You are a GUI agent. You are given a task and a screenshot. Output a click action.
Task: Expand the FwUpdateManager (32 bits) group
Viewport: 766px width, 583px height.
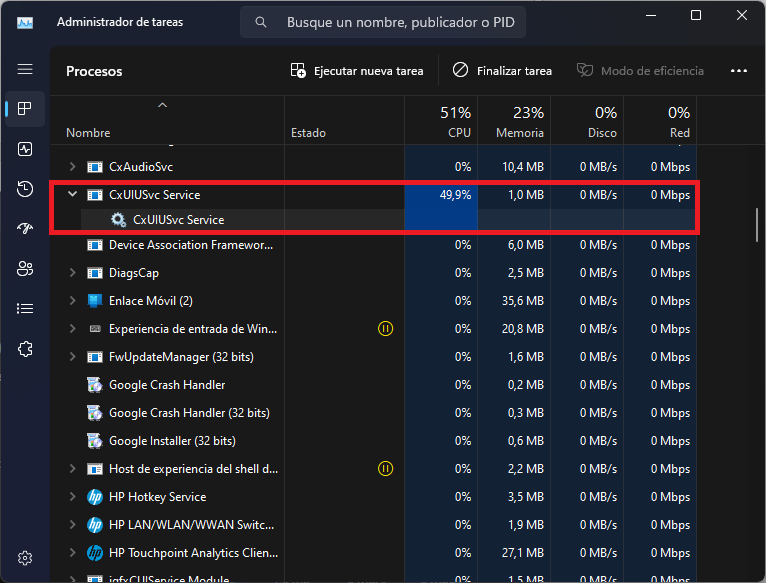coord(72,357)
